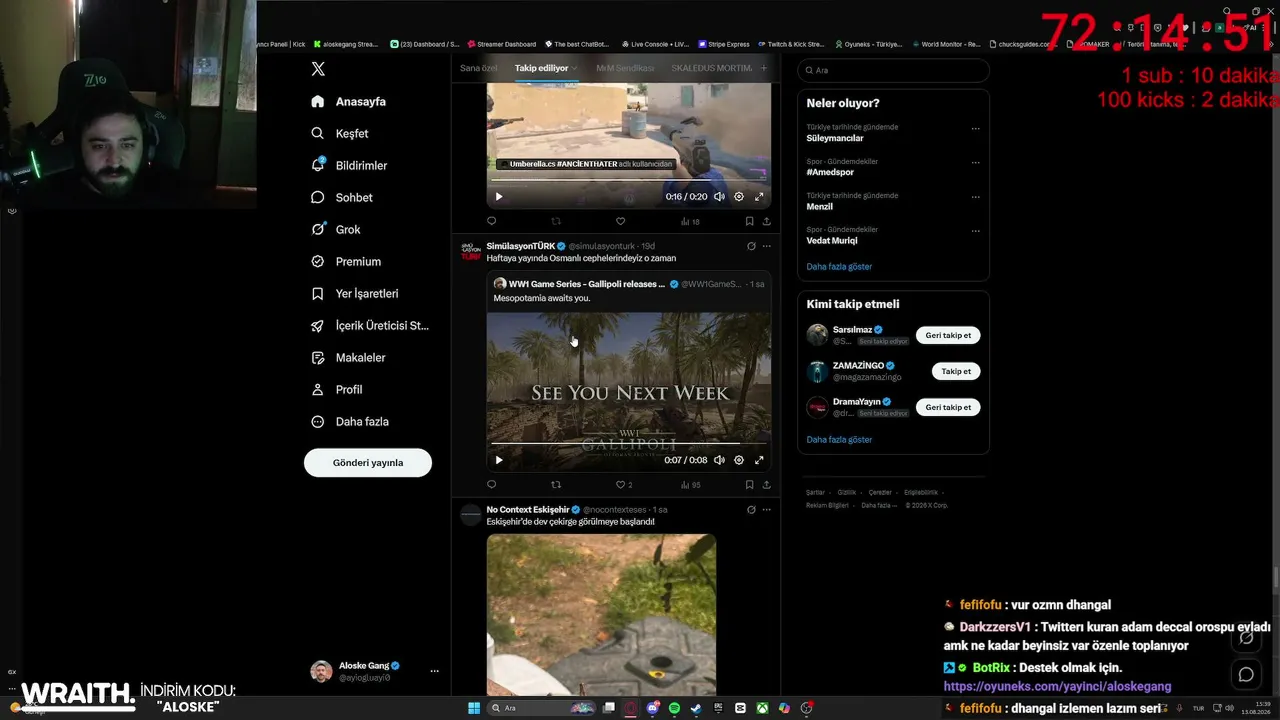Screen dimensions: 1280x720
Task: Open Windows Start menu
Action: (474, 708)
